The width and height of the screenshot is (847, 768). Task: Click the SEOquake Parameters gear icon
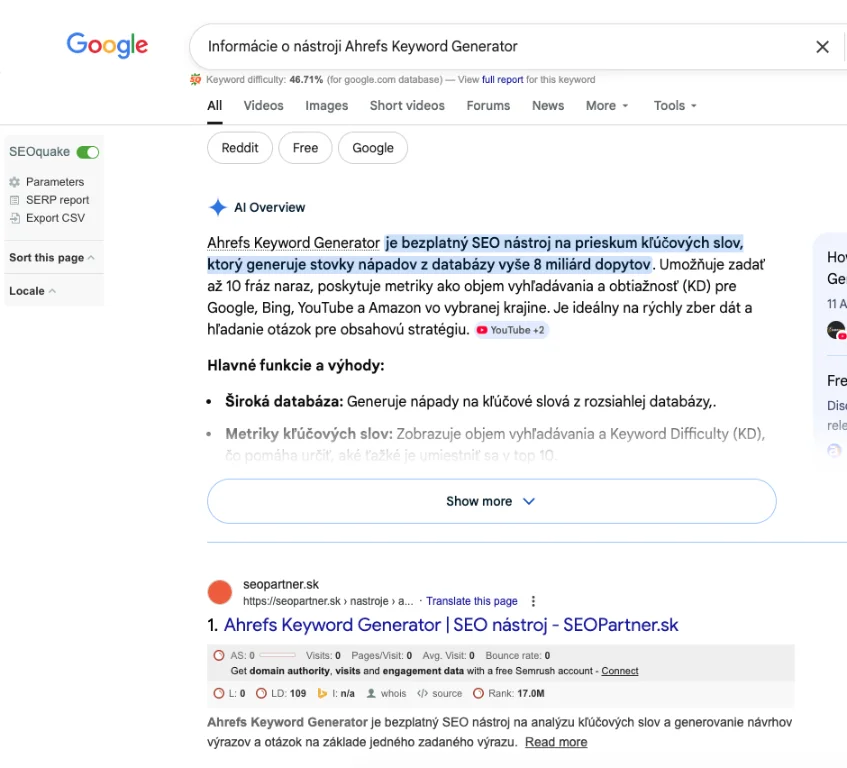(15, 182)
